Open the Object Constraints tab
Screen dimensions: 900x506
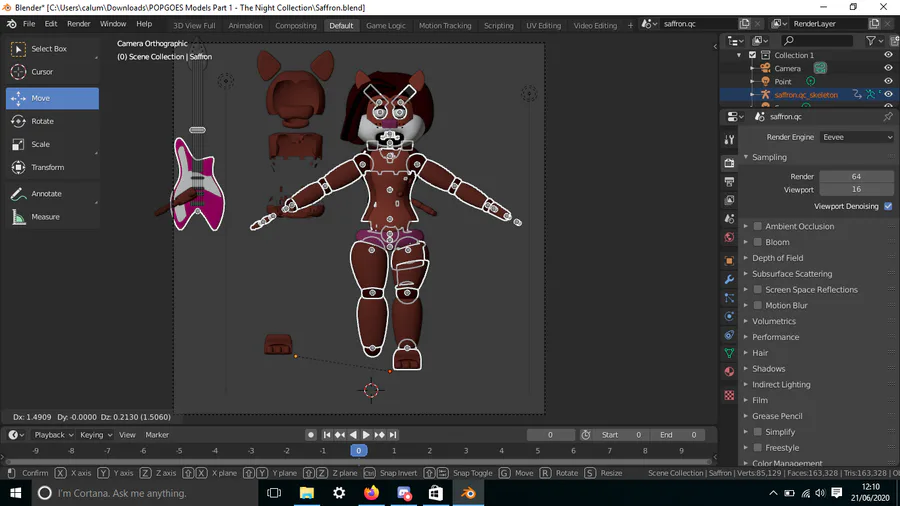(729, 334)
